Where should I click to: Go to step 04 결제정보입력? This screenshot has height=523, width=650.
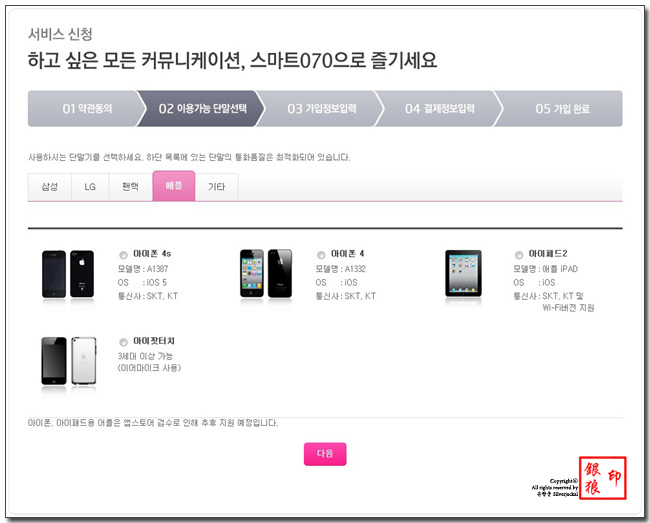coord(439,109)
